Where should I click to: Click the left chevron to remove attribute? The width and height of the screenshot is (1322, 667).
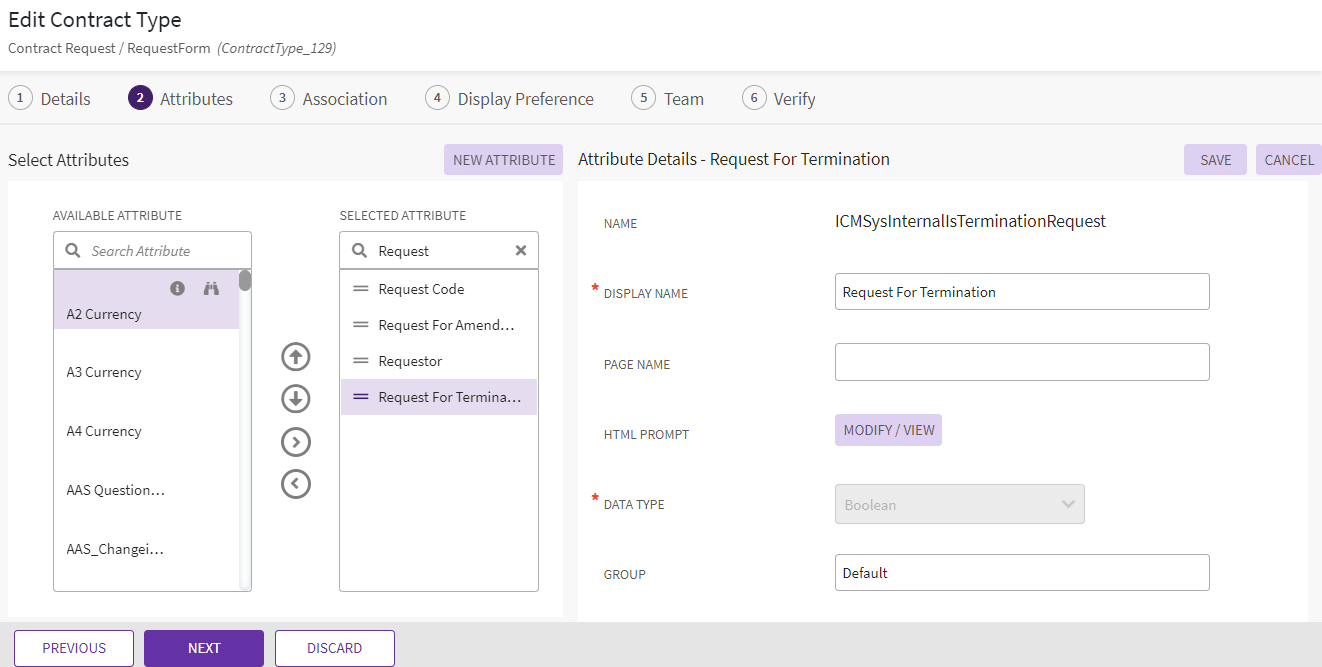coord(296,484)
